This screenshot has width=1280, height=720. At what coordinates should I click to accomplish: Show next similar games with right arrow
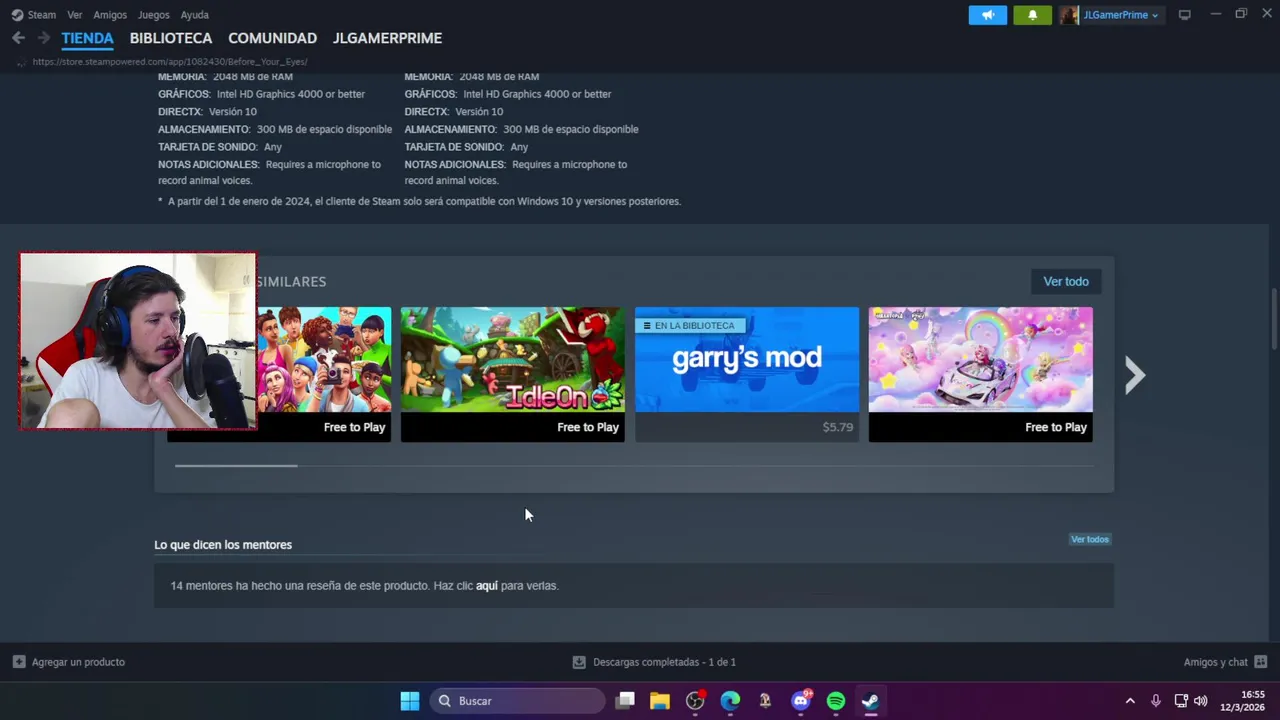[1134, 375]
